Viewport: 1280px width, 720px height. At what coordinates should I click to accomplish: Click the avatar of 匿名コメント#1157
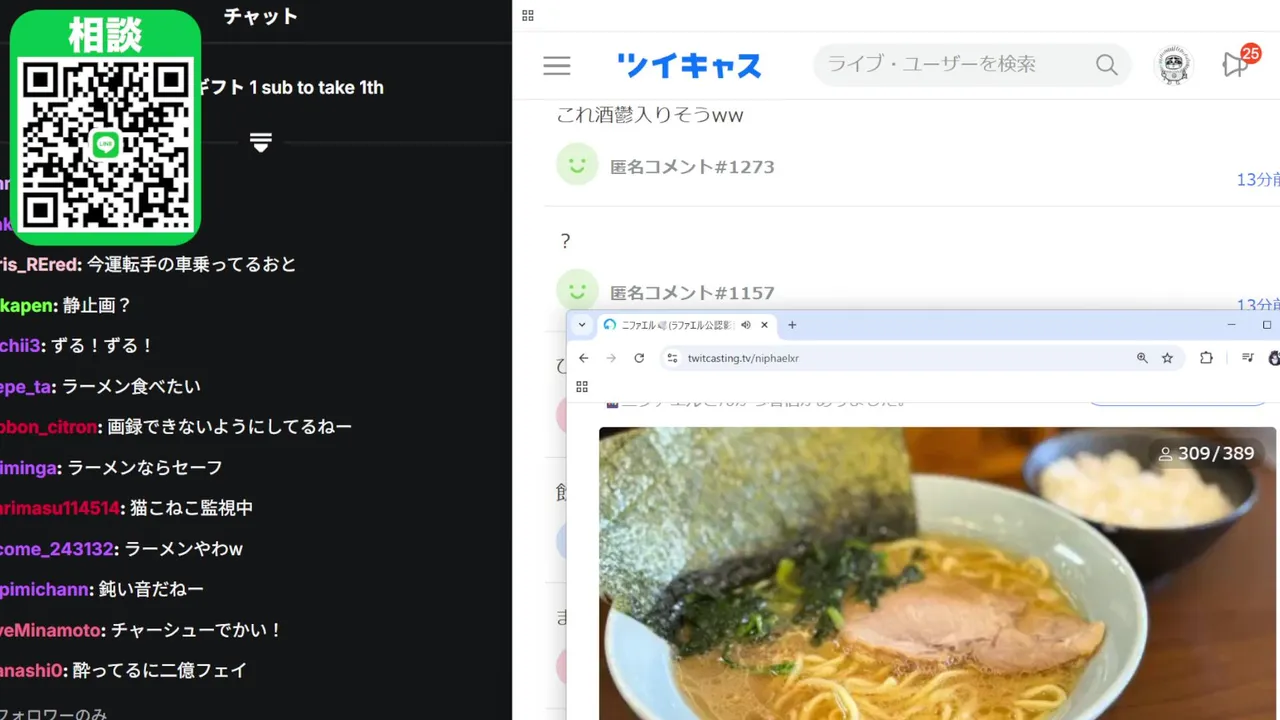(577, 290)
